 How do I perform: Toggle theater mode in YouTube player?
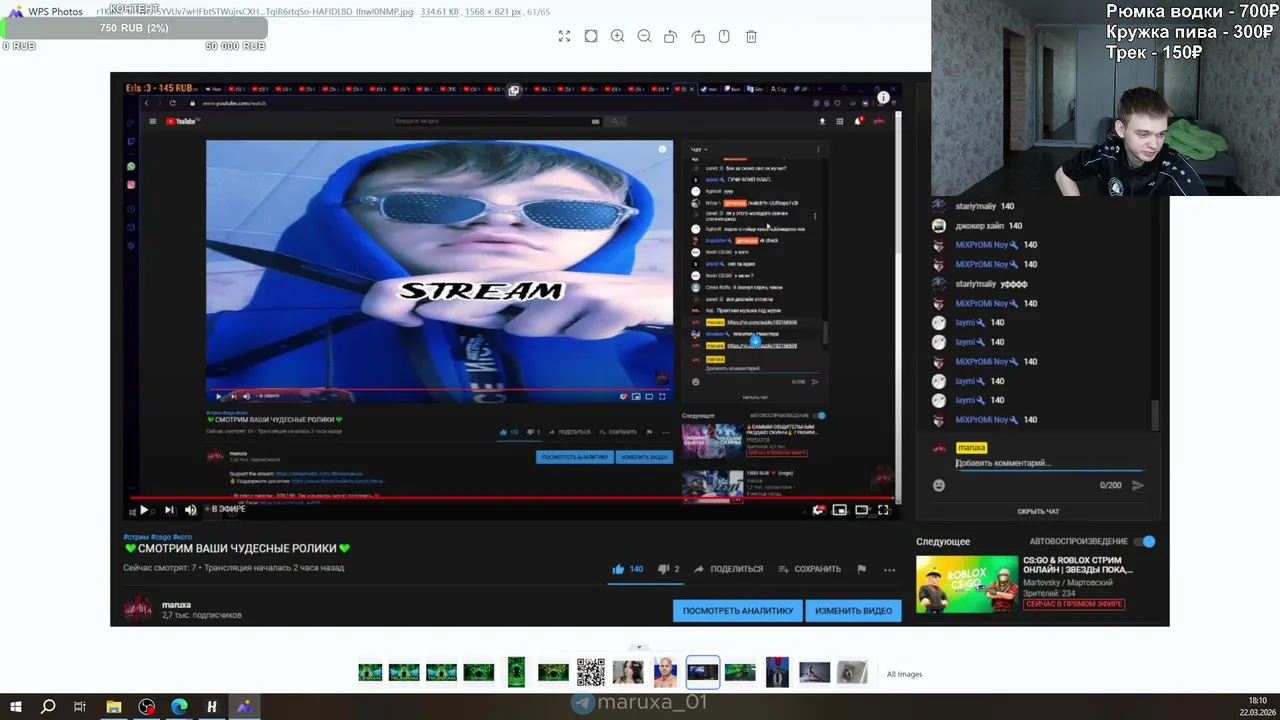861,510
